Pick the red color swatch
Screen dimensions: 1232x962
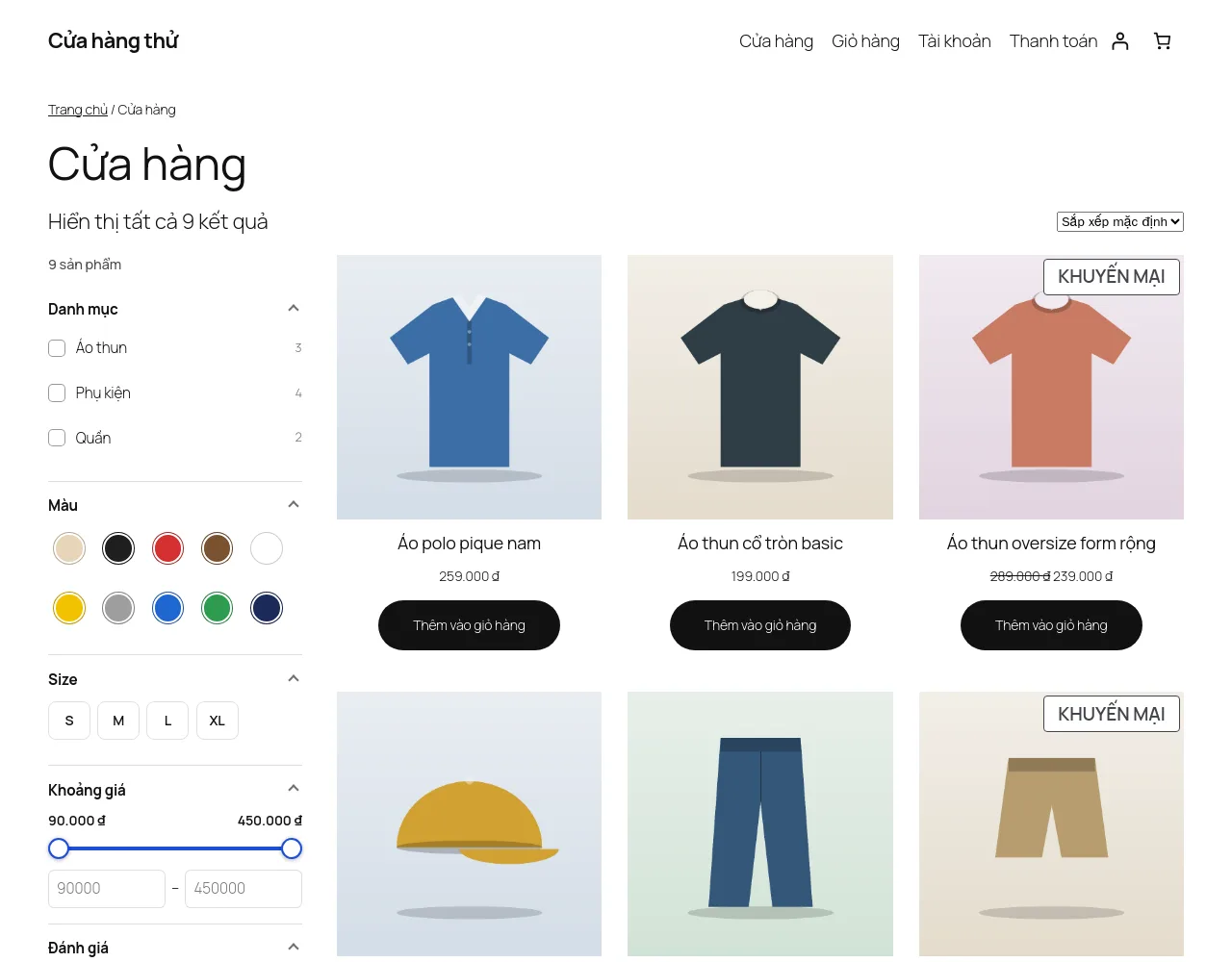tap(168, 548)
